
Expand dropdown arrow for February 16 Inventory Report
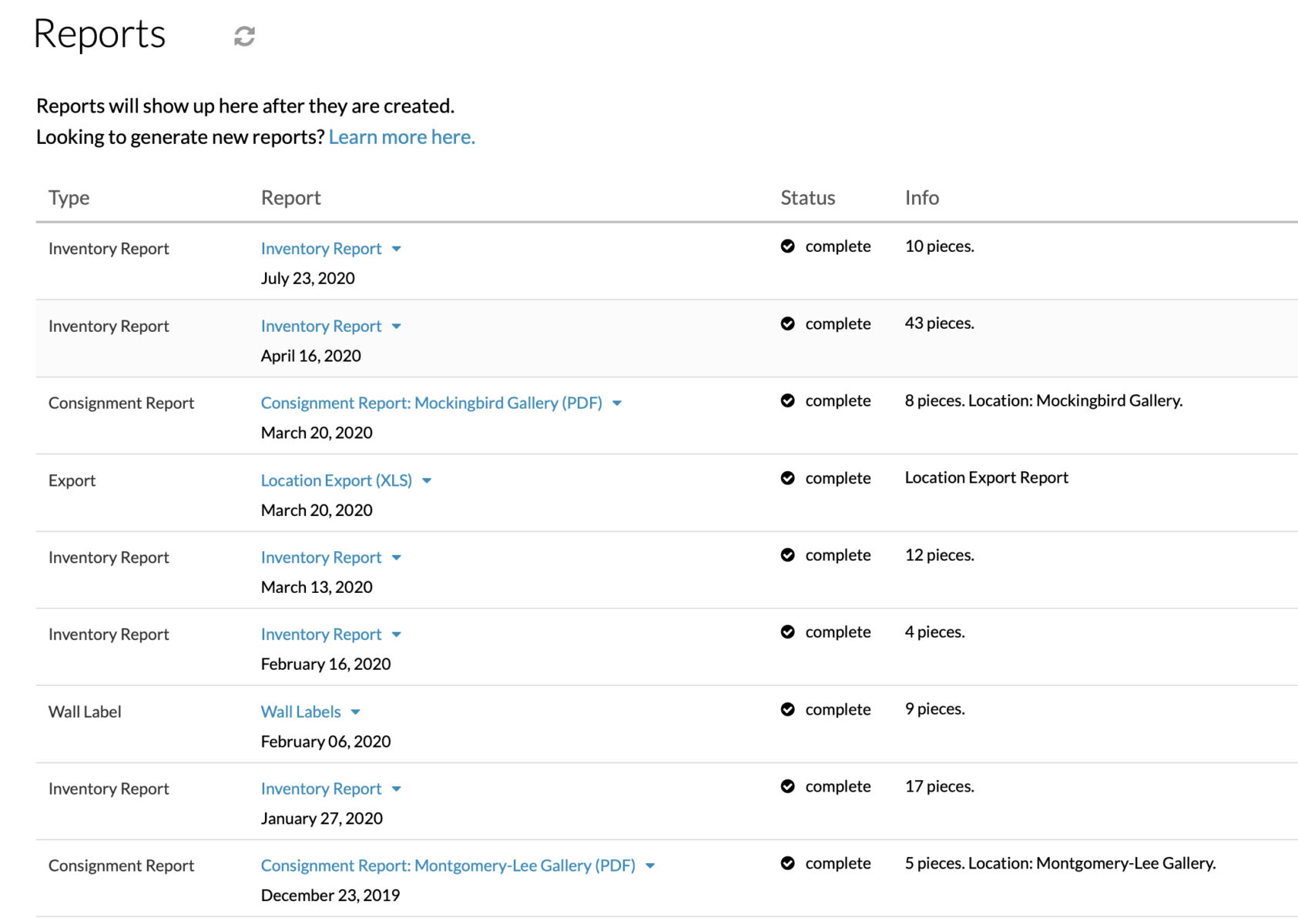[397, 634]
